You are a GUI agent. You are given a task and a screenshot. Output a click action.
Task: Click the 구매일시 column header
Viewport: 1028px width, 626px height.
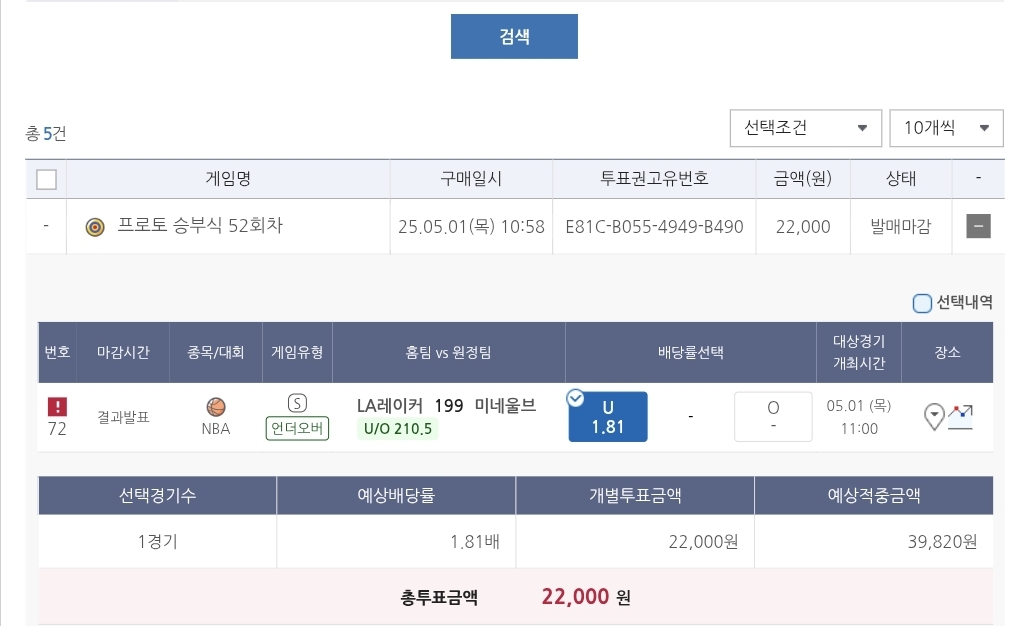471,180
